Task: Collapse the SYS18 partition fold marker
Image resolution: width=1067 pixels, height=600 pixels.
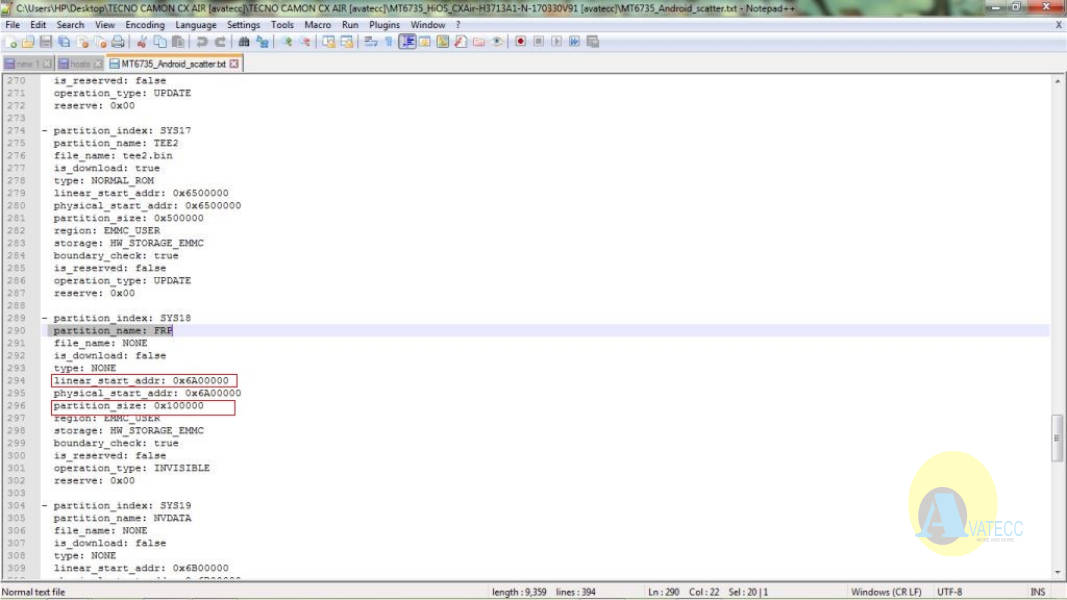Action: point(44,318)
